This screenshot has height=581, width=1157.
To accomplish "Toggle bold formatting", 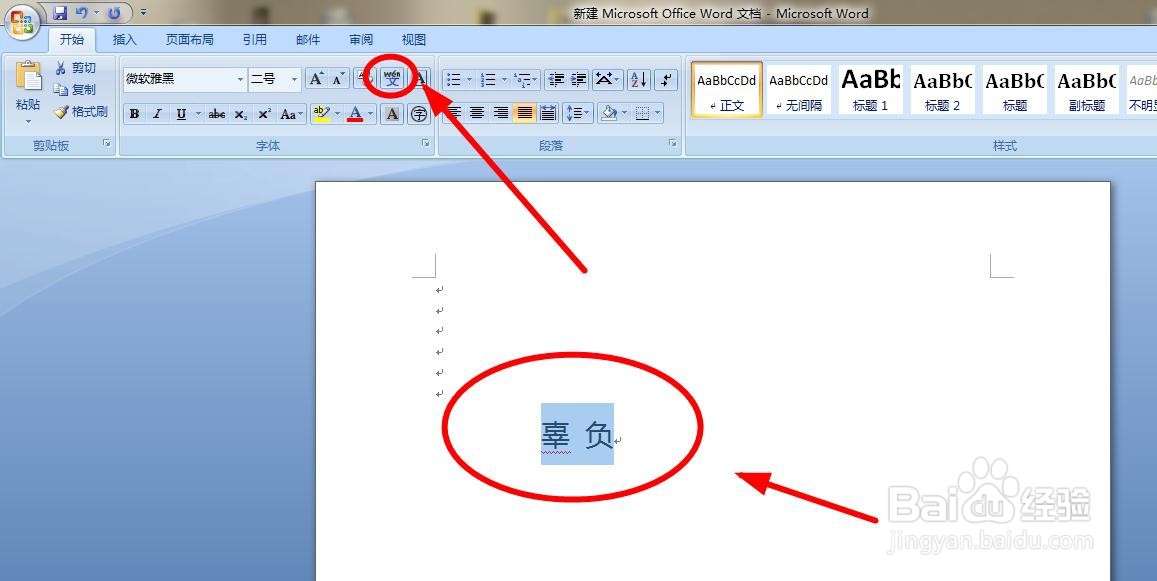I will point(134,113).
